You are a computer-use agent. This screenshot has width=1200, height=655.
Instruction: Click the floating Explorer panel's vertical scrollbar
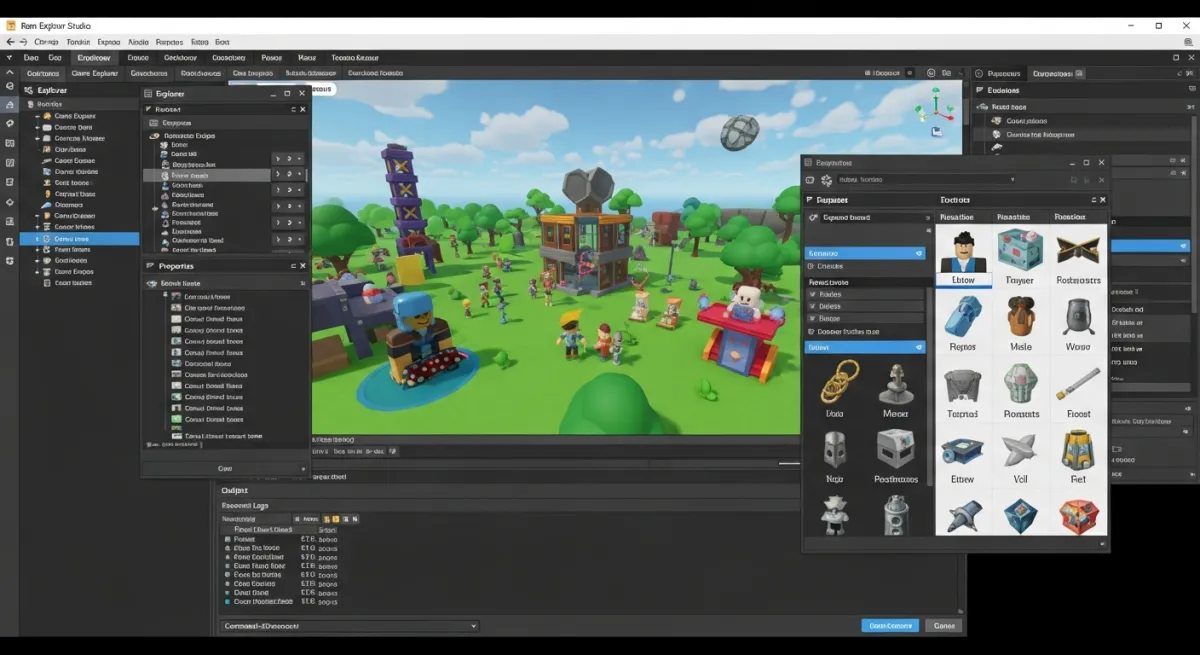coord(308,176)
